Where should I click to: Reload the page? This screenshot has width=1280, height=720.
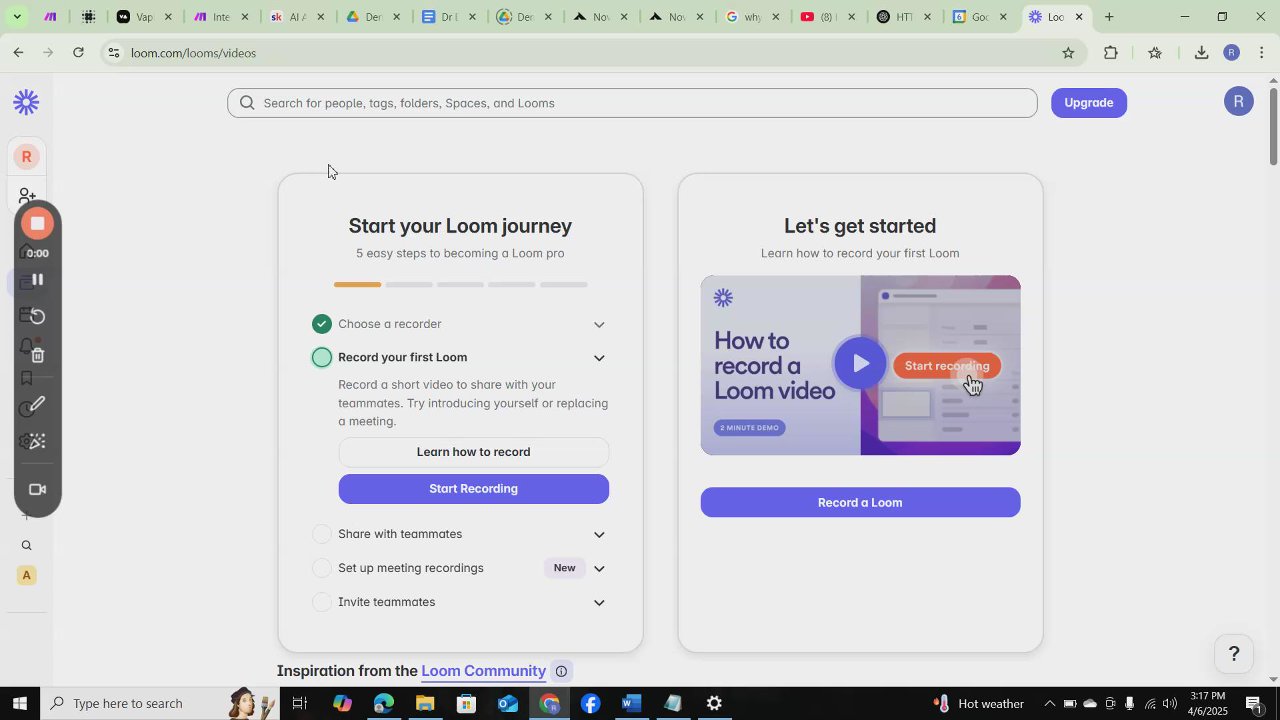[x=79, y=53]
